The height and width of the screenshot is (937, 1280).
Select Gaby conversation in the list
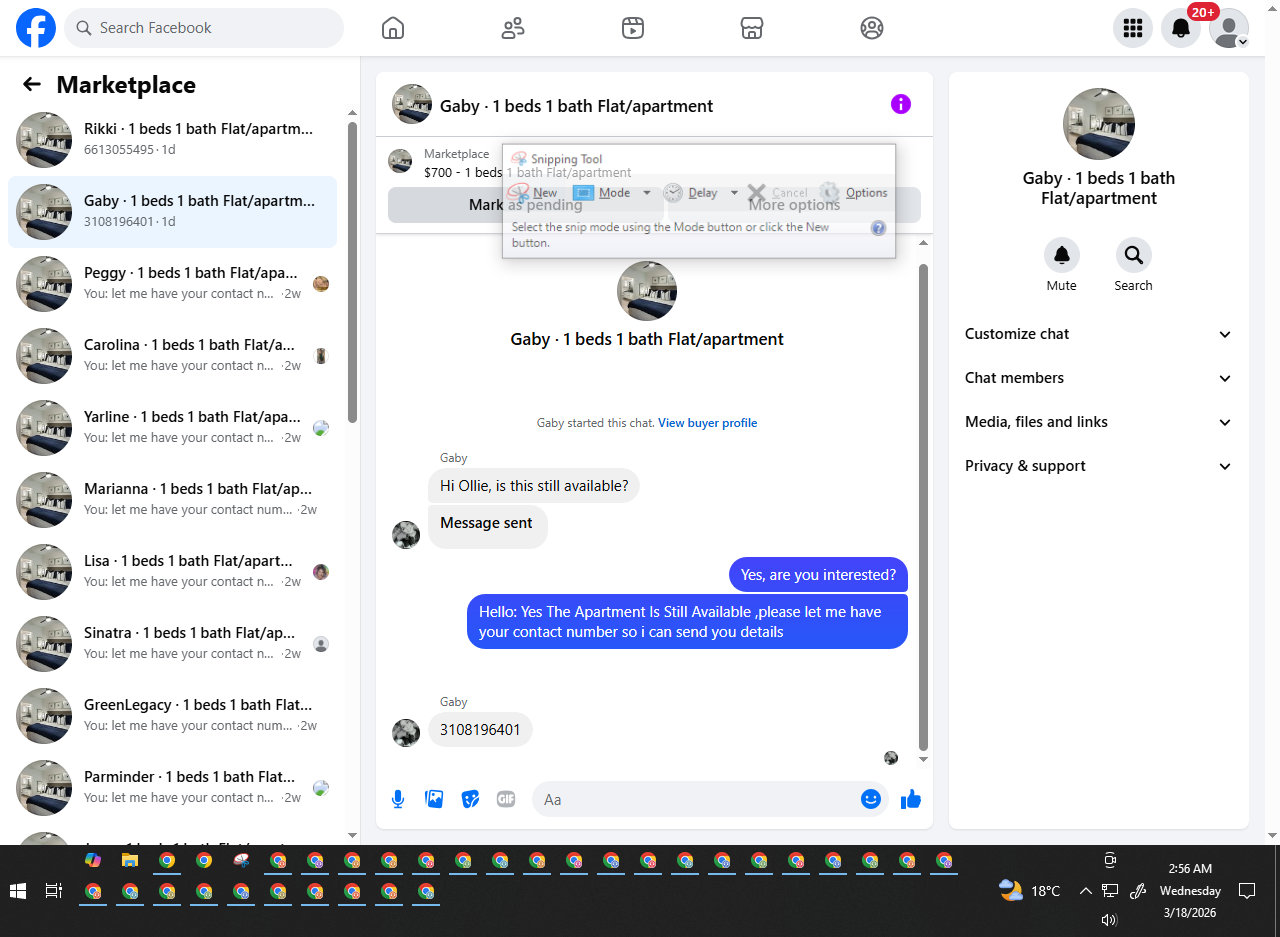pyautogui.click(x=172, y=212)
